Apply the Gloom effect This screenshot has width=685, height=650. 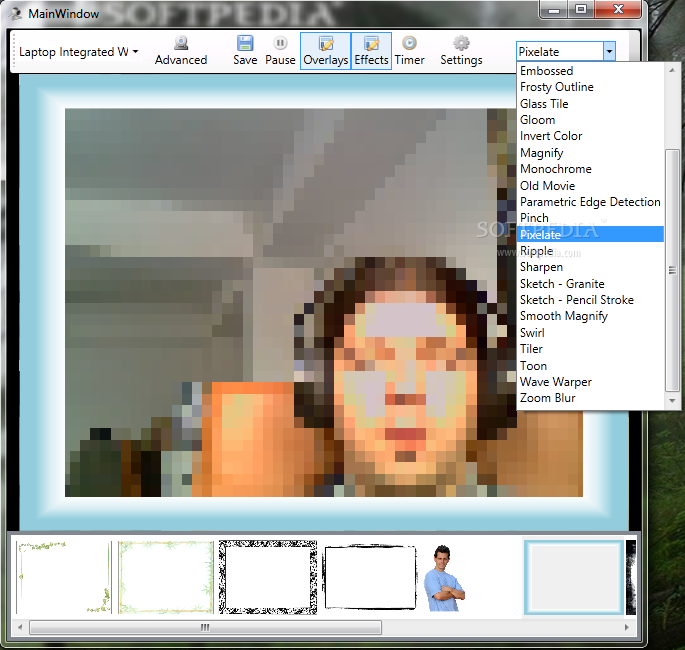(590, 120)
